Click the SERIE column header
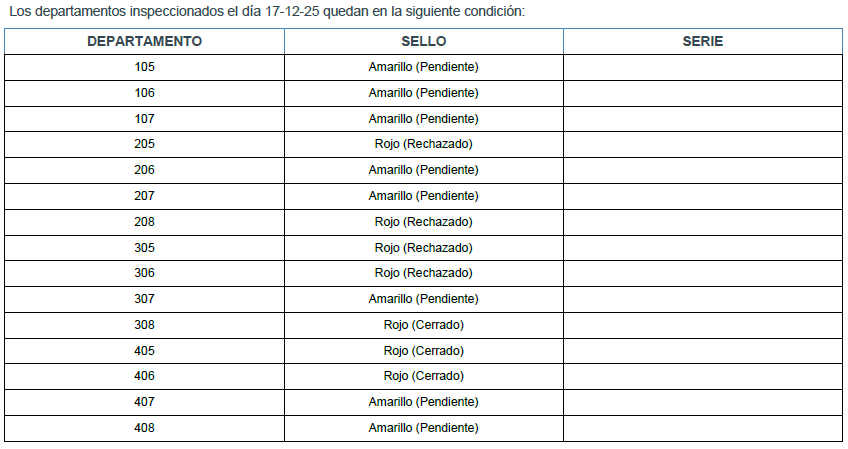The width and height of the screenshot is (848, 449). [x=702, y=41]
